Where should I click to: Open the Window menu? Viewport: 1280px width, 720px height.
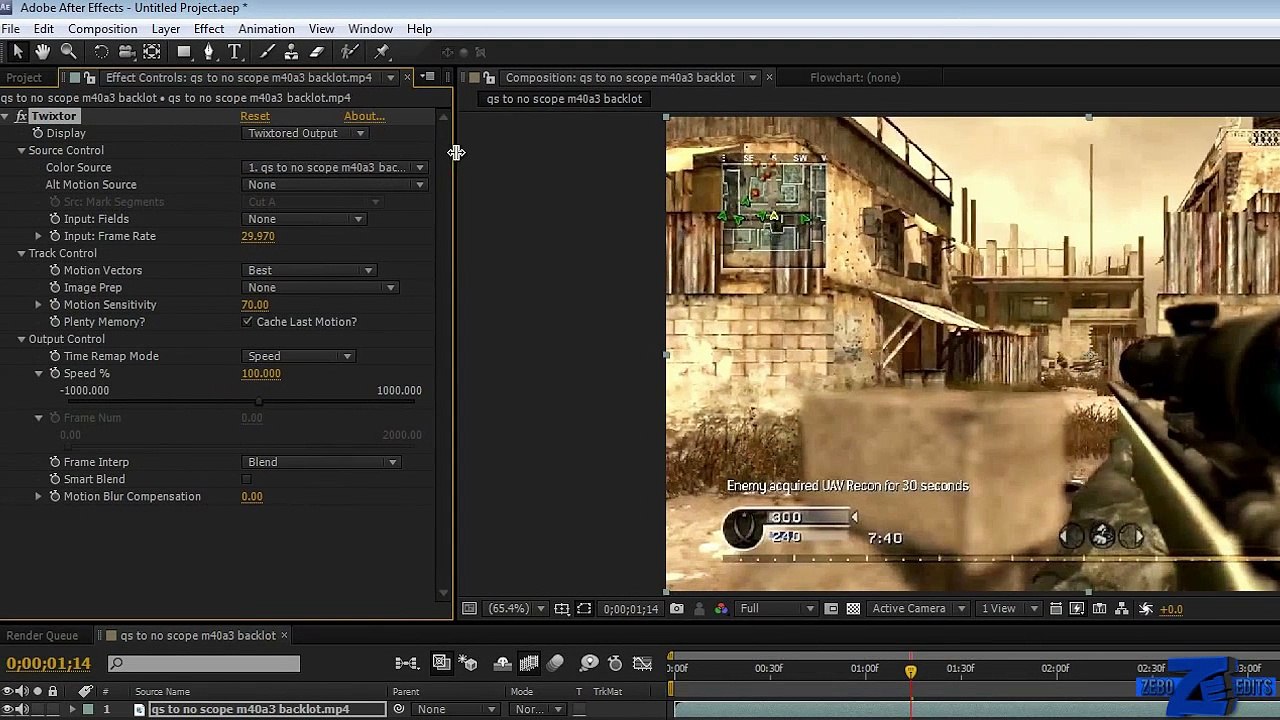pyautogui.click(x=370, y=29)
